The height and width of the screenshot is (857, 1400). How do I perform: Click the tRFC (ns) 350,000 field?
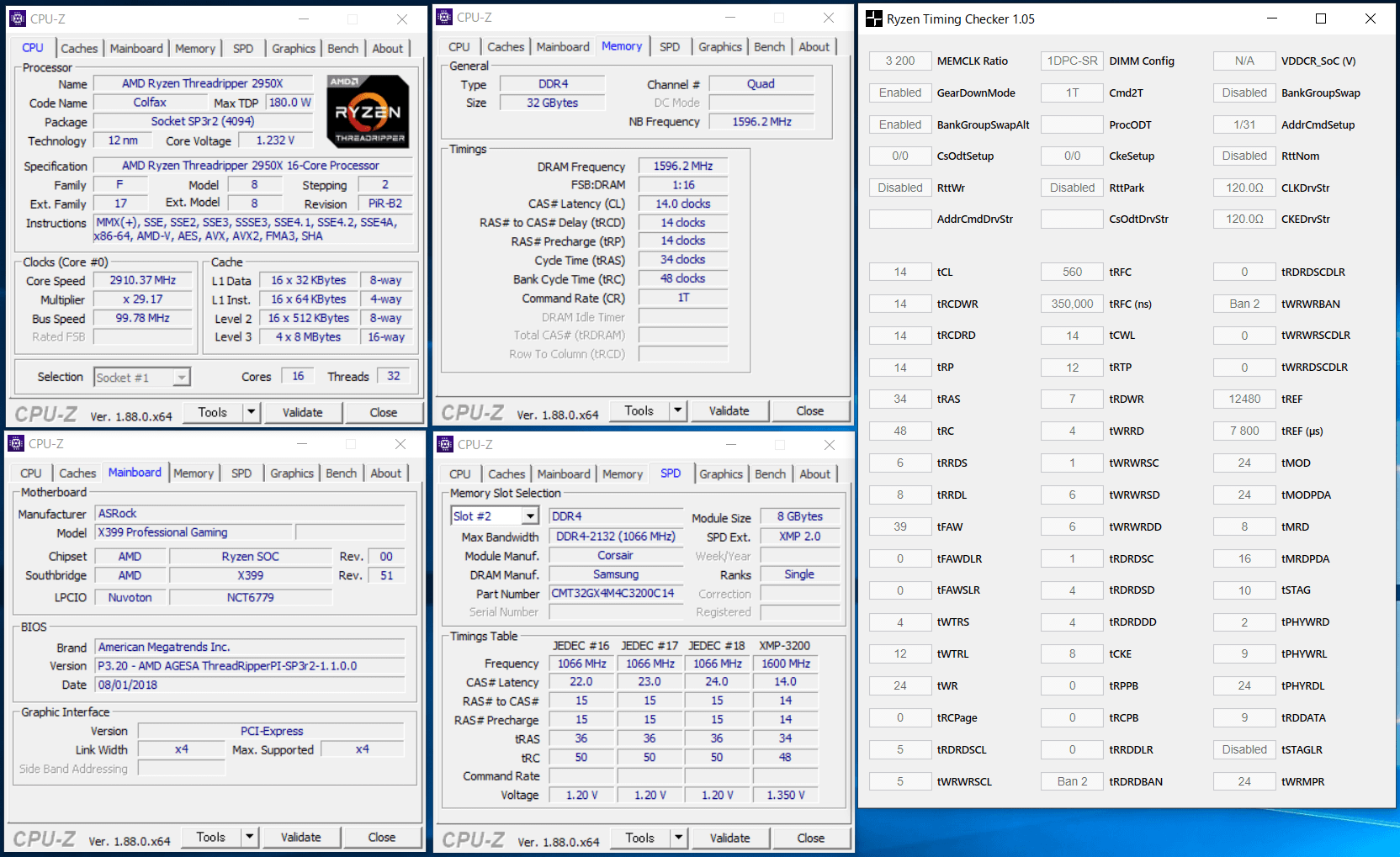(x=1073, y=304)
